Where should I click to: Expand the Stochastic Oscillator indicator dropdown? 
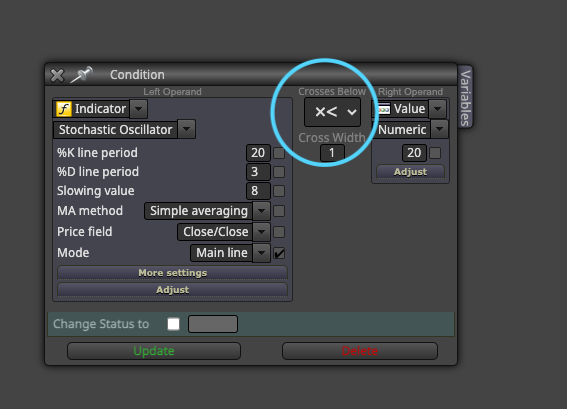(187, 129)
